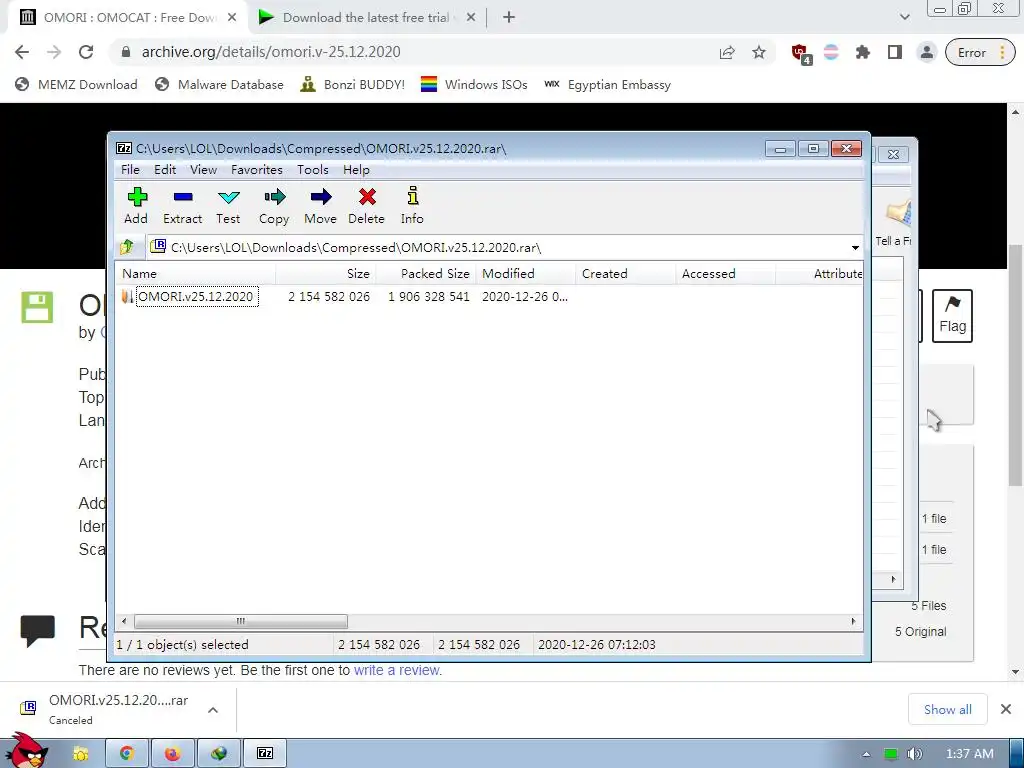Expand options chevron for OMORI rar download
Image resolution: width=1024 pixels, height=768 pixels.
pos(213,710)
